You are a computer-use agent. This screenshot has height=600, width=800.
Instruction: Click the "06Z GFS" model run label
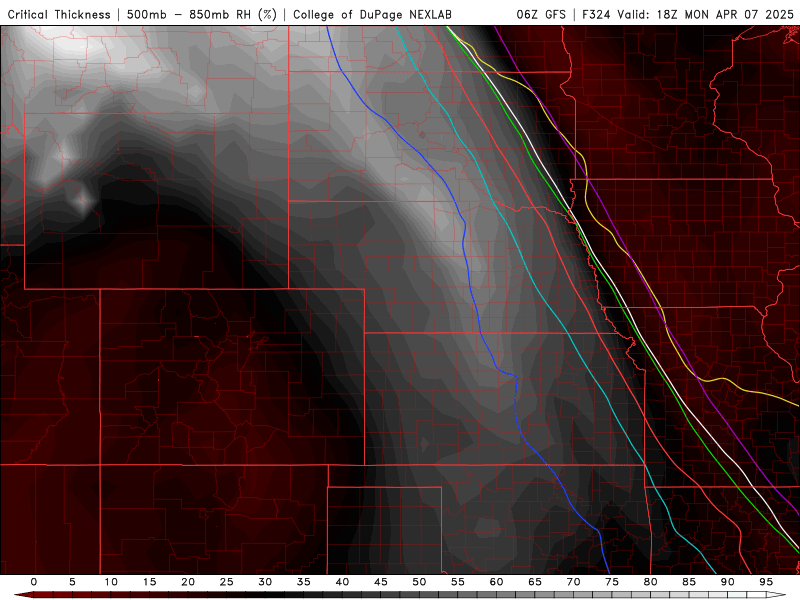(541, 14)
